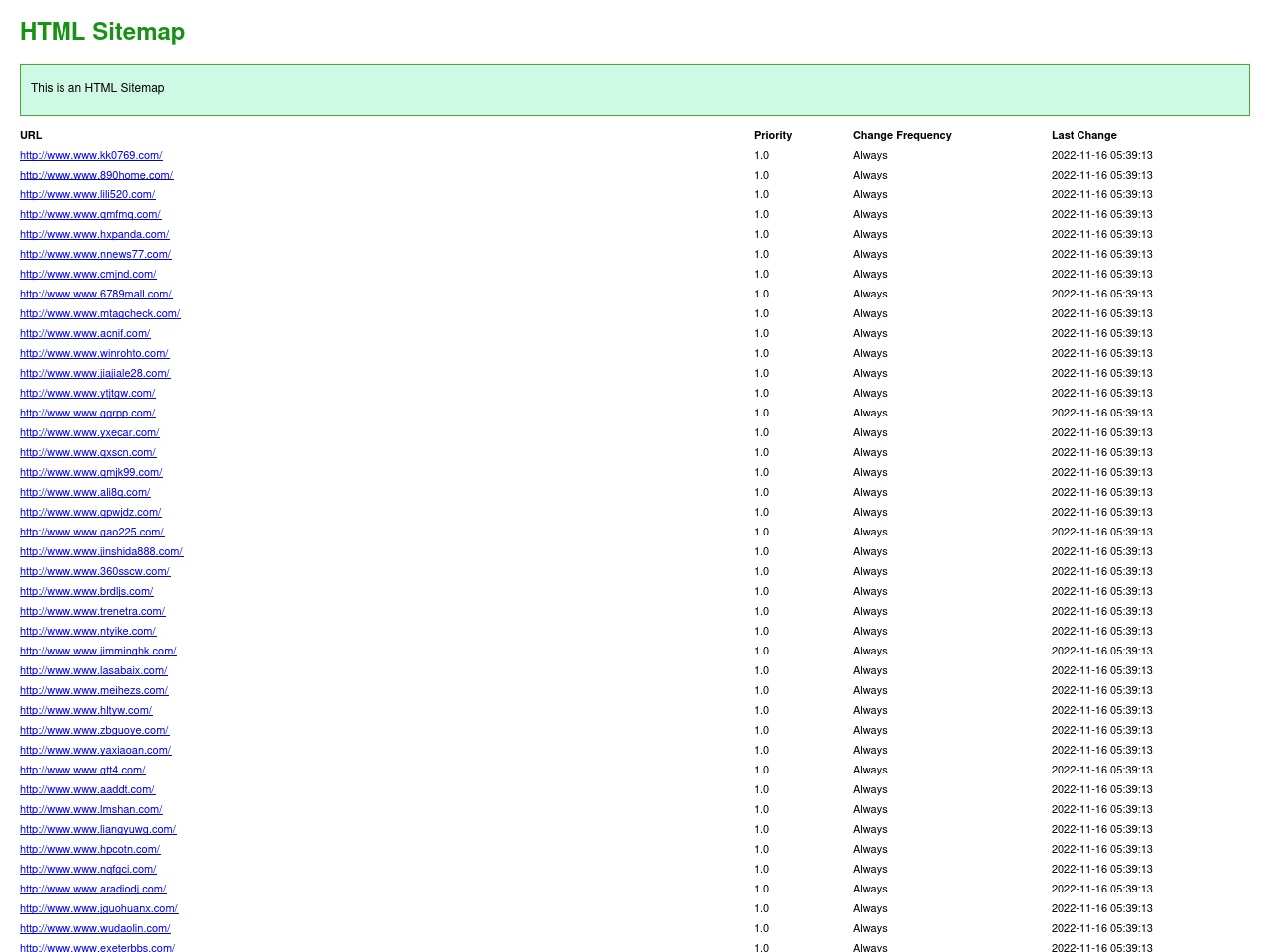Image resolution: width=1270 pixels, height=952 pixels.
Task: Click the 'URL' column header
Action: [x=31, y=135]
